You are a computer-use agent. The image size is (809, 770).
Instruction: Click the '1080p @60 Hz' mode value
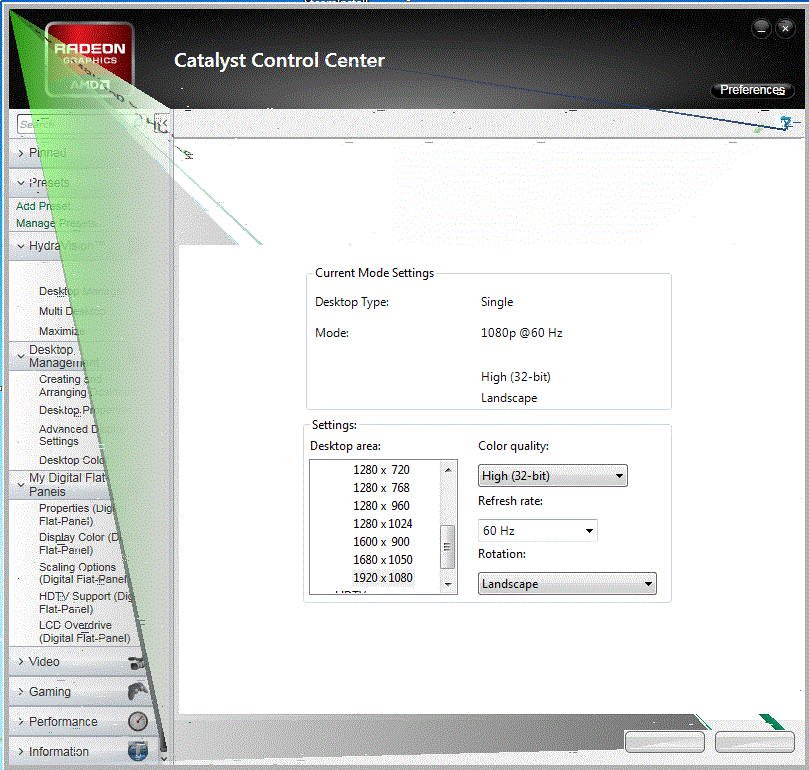[522, 333]
